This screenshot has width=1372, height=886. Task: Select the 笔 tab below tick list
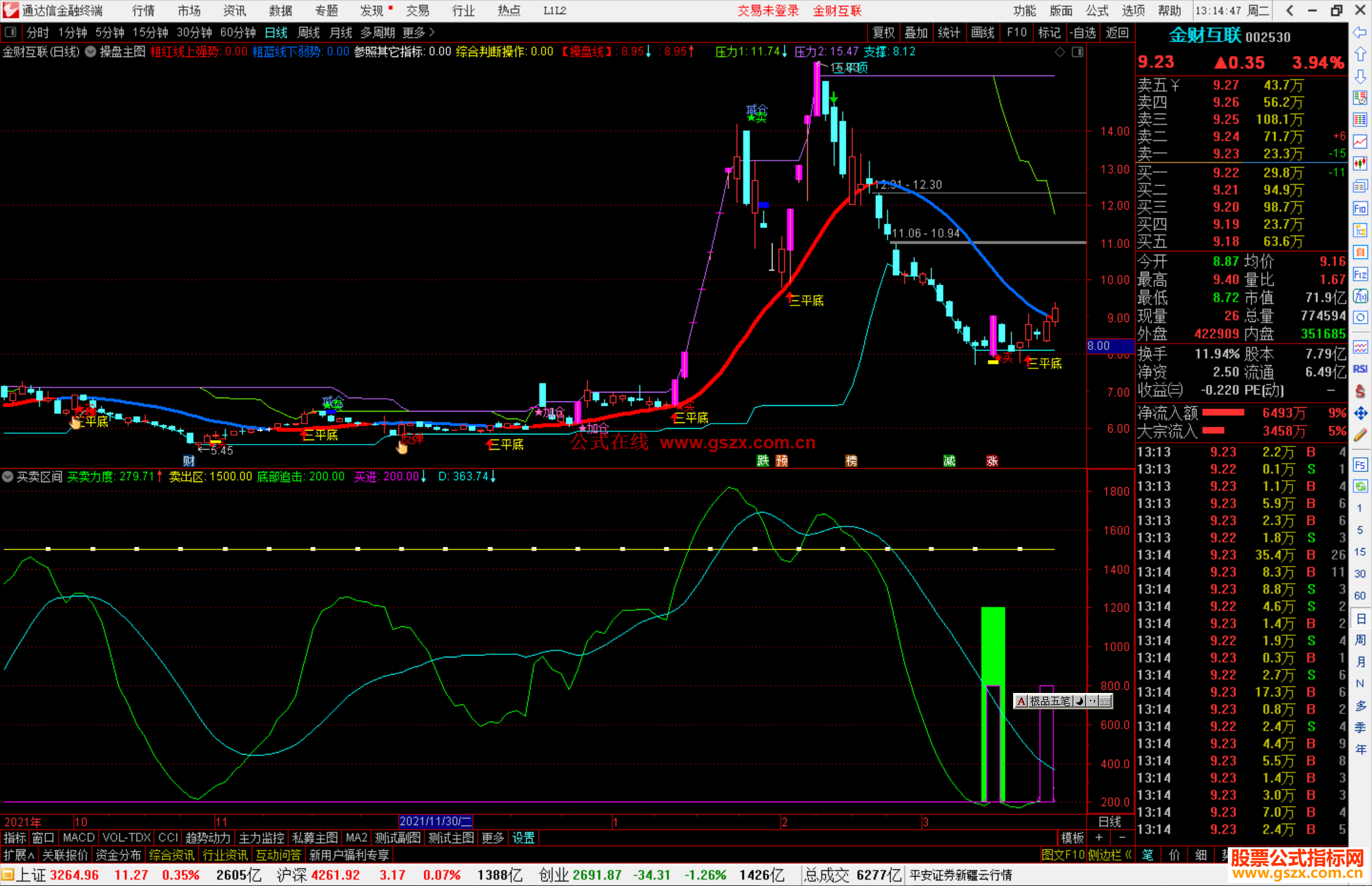[x=1148, y=855]
